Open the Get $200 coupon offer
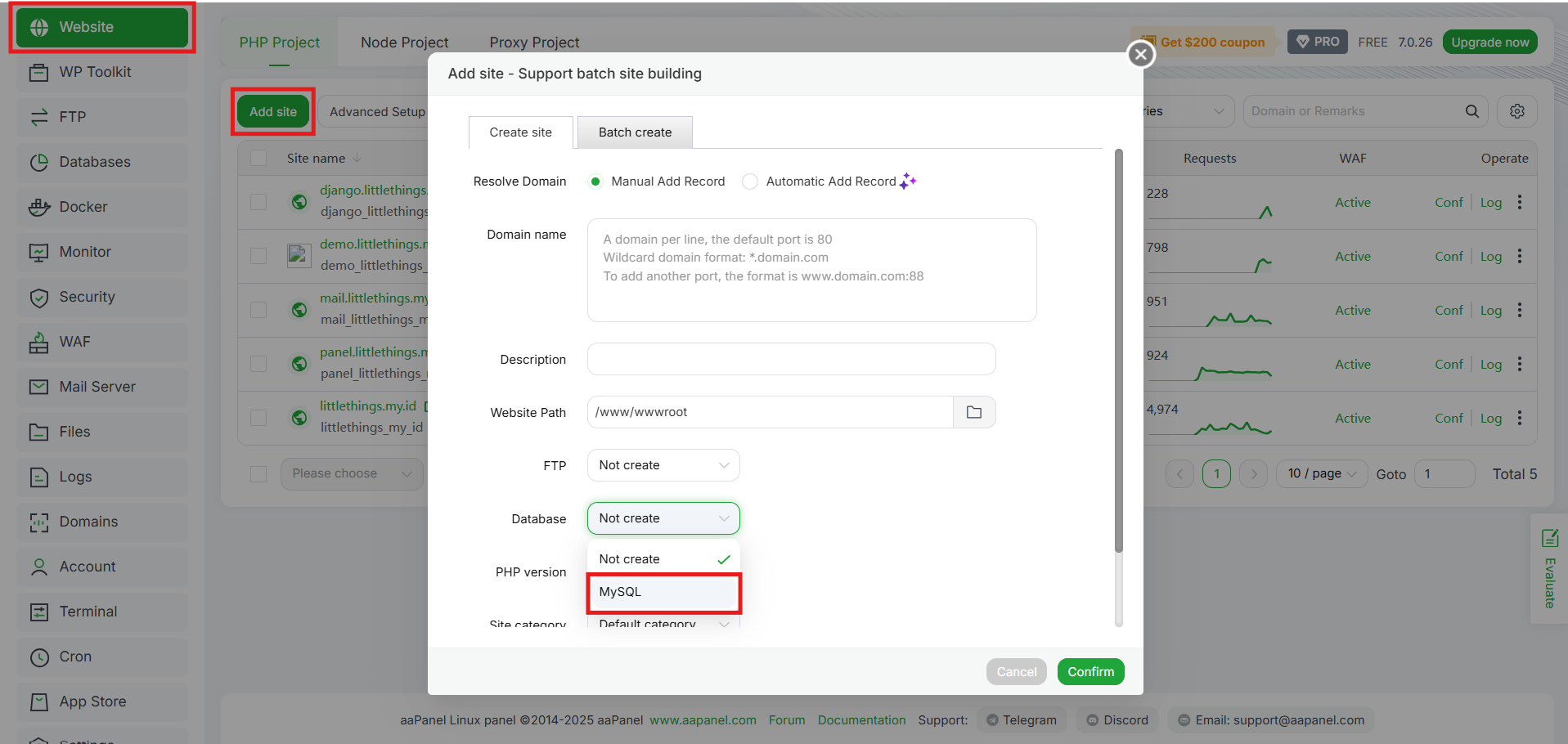This screenshot has height=744, width=1568. [x=1202, y=43]
